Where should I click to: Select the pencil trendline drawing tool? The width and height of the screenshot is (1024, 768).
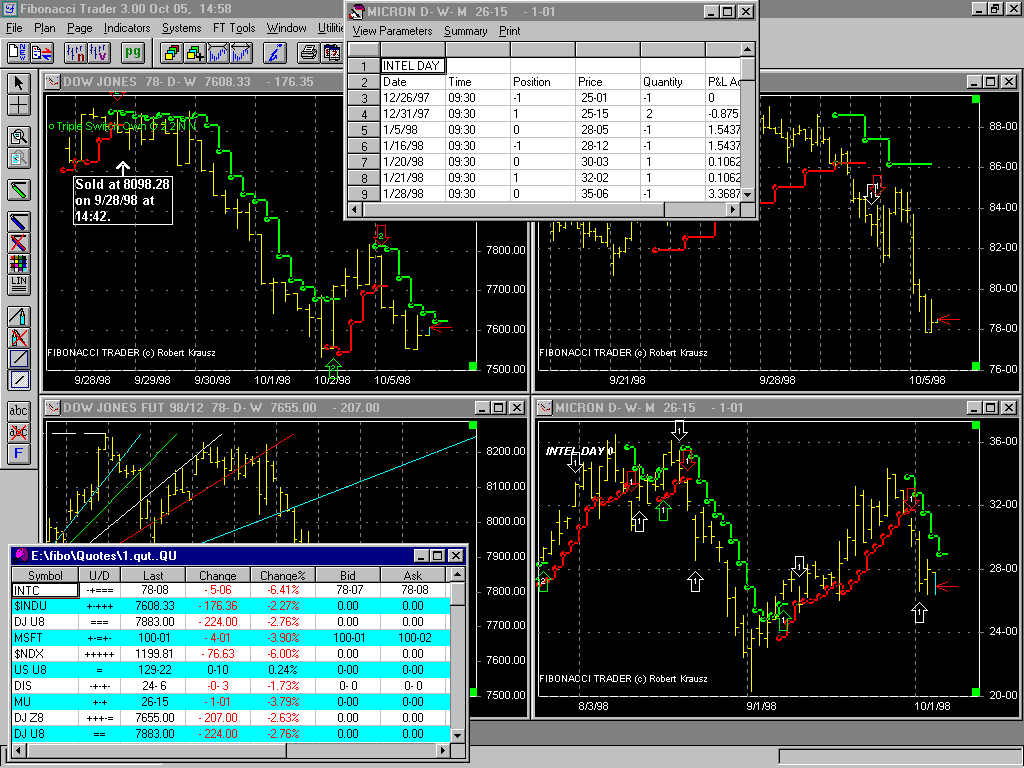click(18, 317)
